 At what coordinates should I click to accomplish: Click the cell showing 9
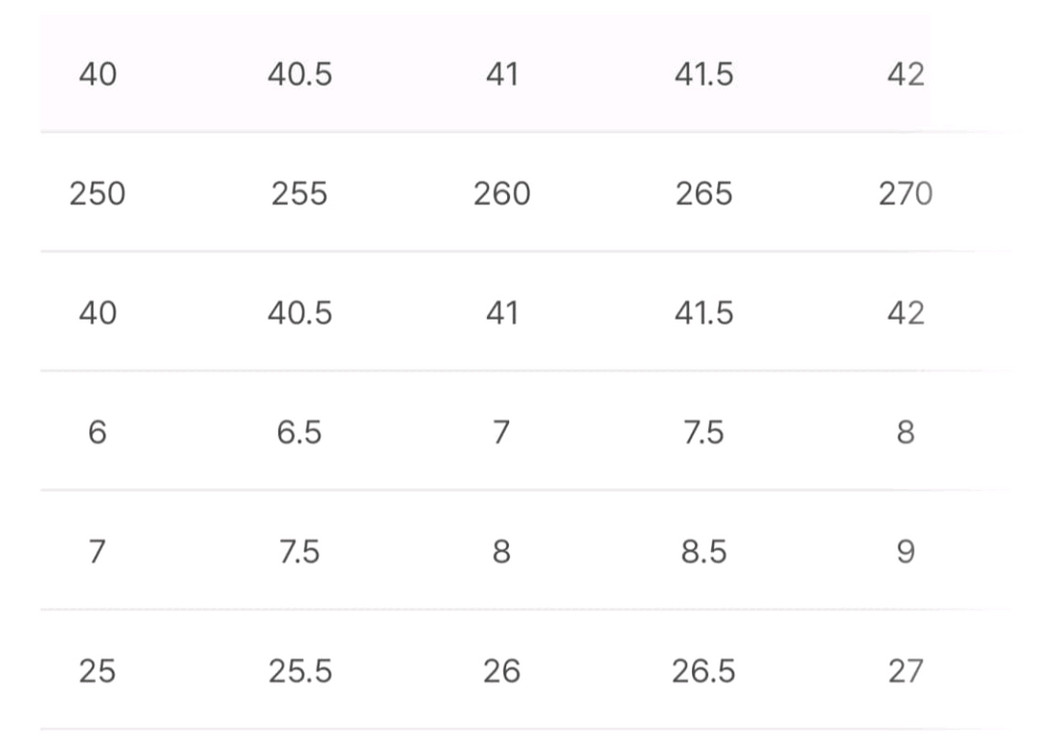905,551
